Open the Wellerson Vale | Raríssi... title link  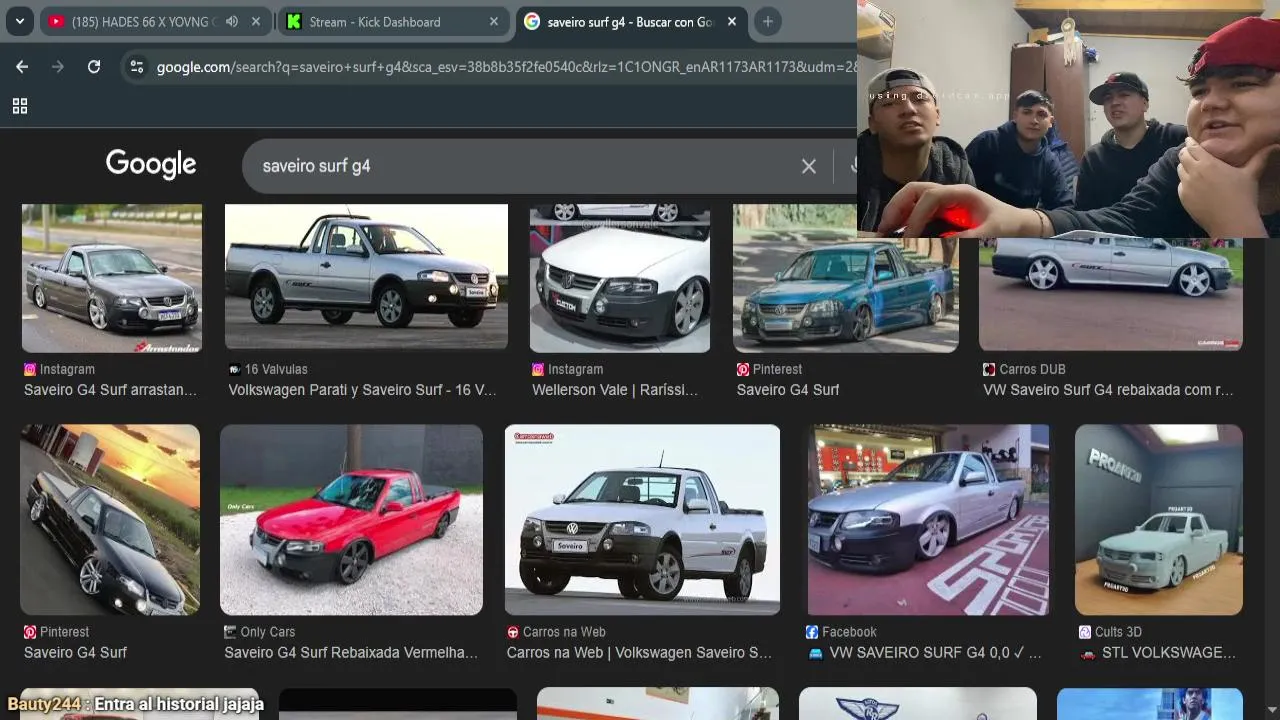(615, 390)
